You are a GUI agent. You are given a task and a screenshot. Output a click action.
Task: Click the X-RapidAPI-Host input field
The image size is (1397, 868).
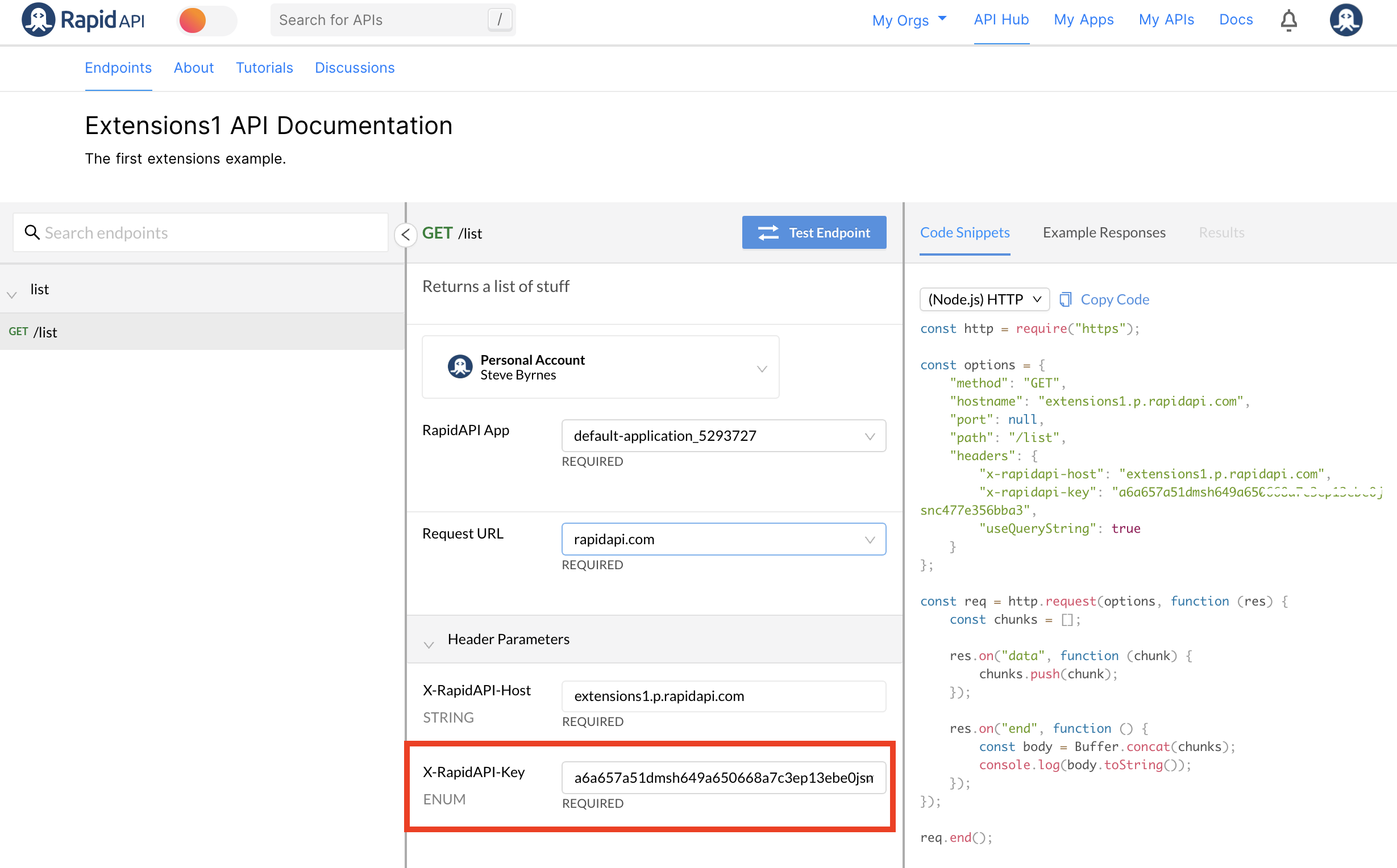click(x=724, y=696)
